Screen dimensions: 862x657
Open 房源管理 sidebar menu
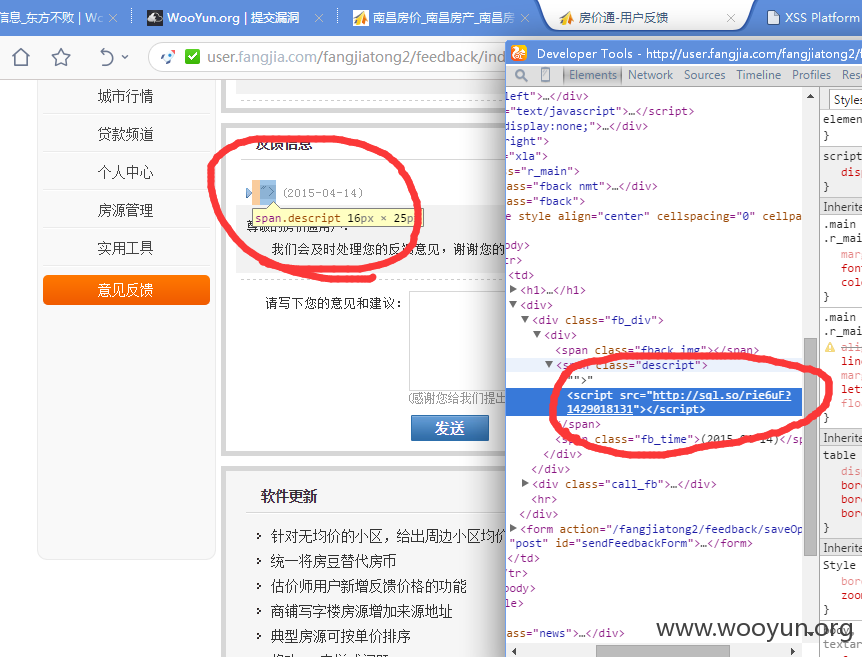(x=126, y=210)
